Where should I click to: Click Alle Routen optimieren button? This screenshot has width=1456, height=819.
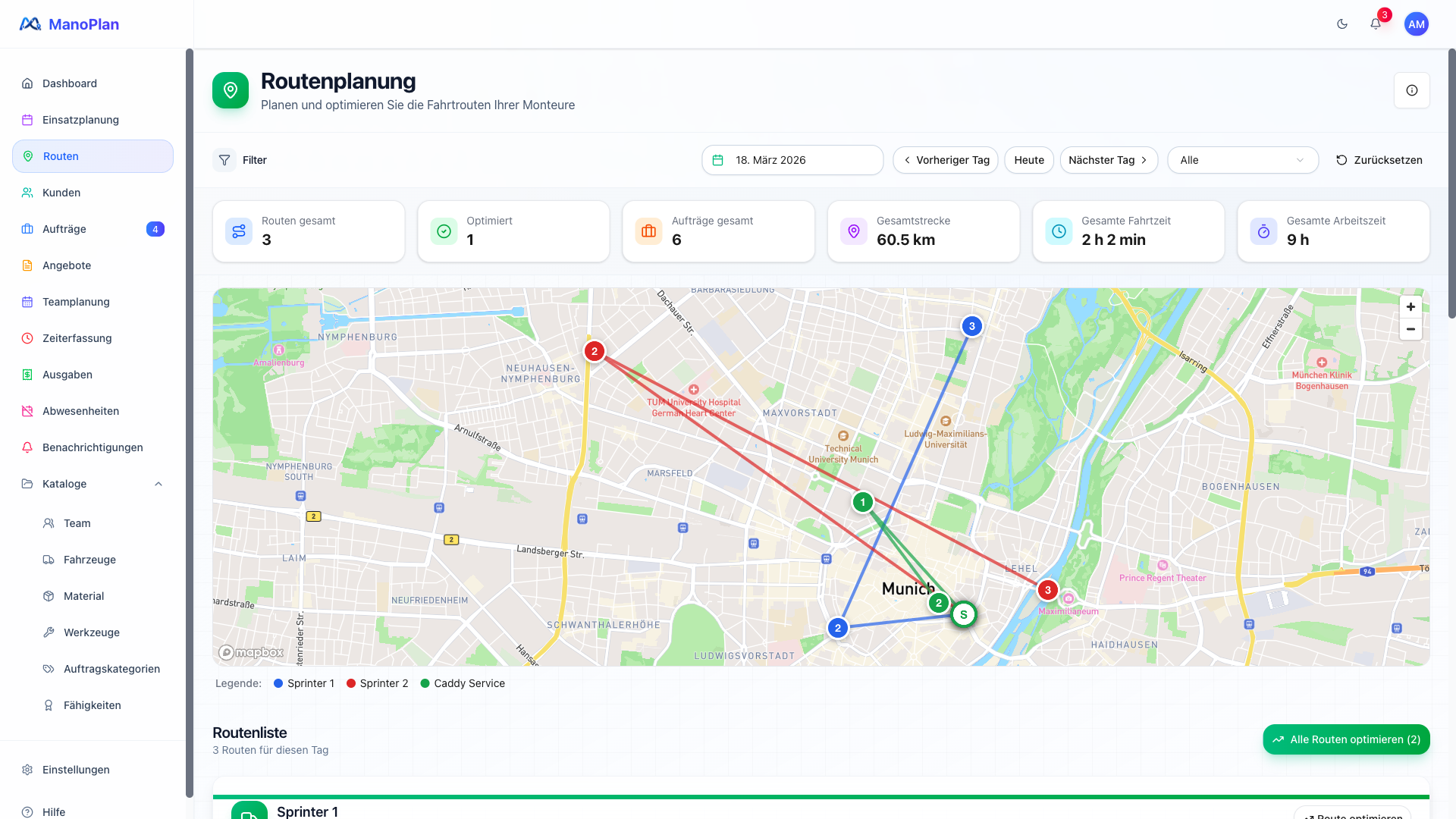click(1346, 739)
